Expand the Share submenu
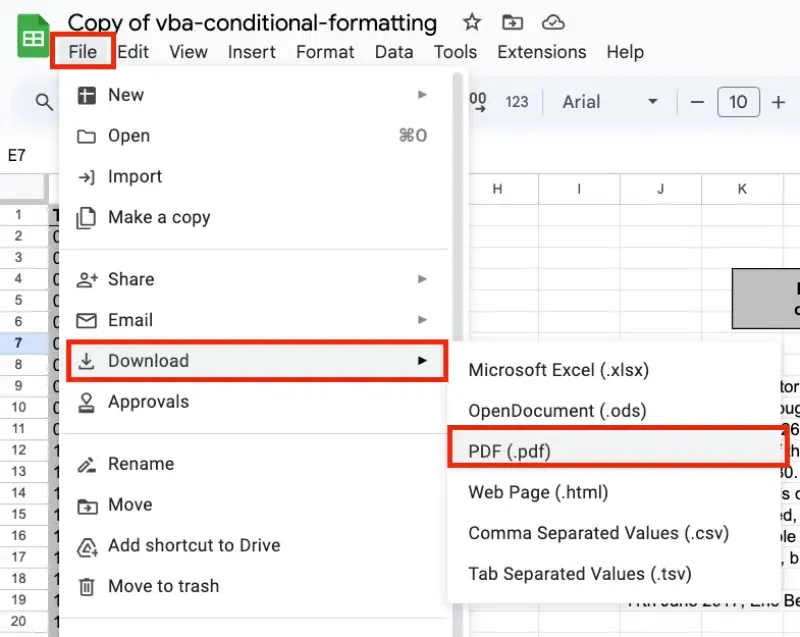 256,279
